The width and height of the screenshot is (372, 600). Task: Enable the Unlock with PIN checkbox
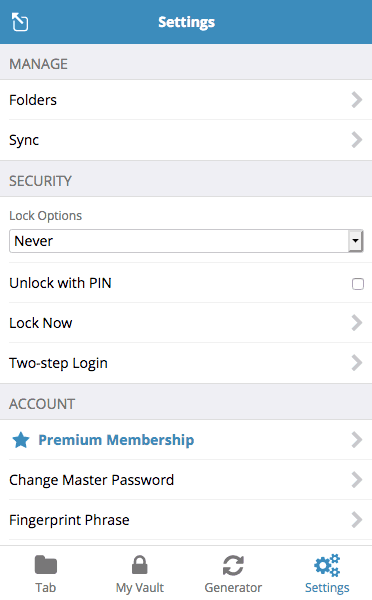pyautogui.click(x=358, y=284)
